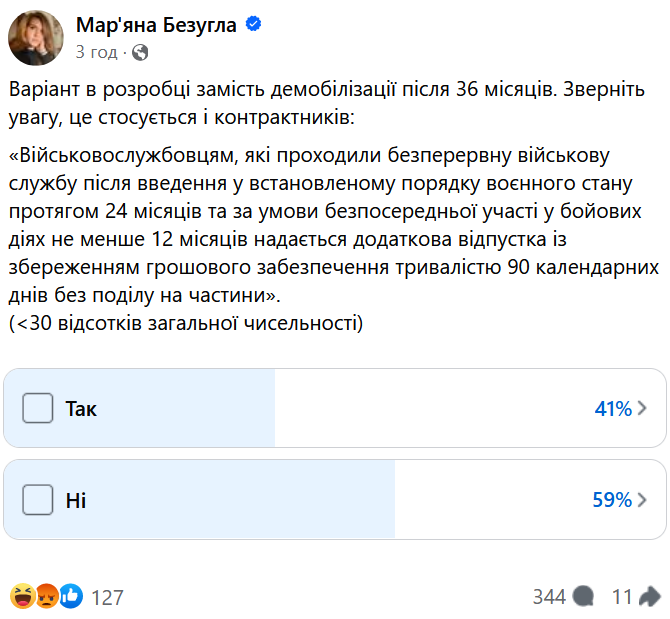Viewport: 670px width, 619px height.
Task: Click the globe public-audience icon
Action: point(140,52)
